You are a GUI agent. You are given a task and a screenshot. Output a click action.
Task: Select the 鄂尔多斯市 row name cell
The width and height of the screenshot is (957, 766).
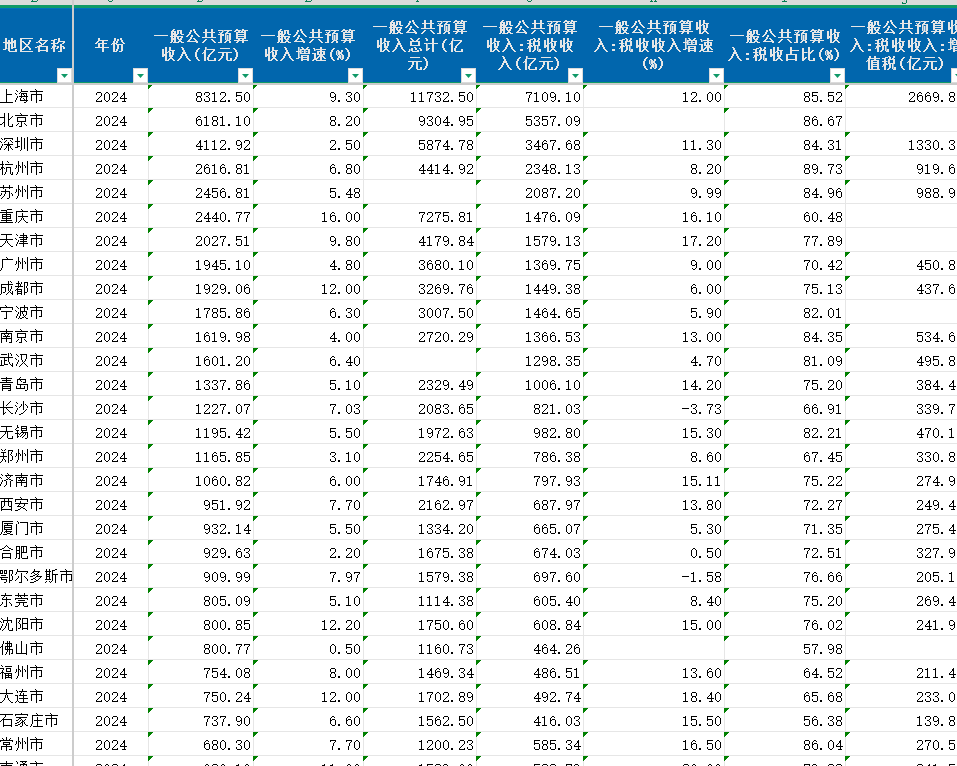36,576
